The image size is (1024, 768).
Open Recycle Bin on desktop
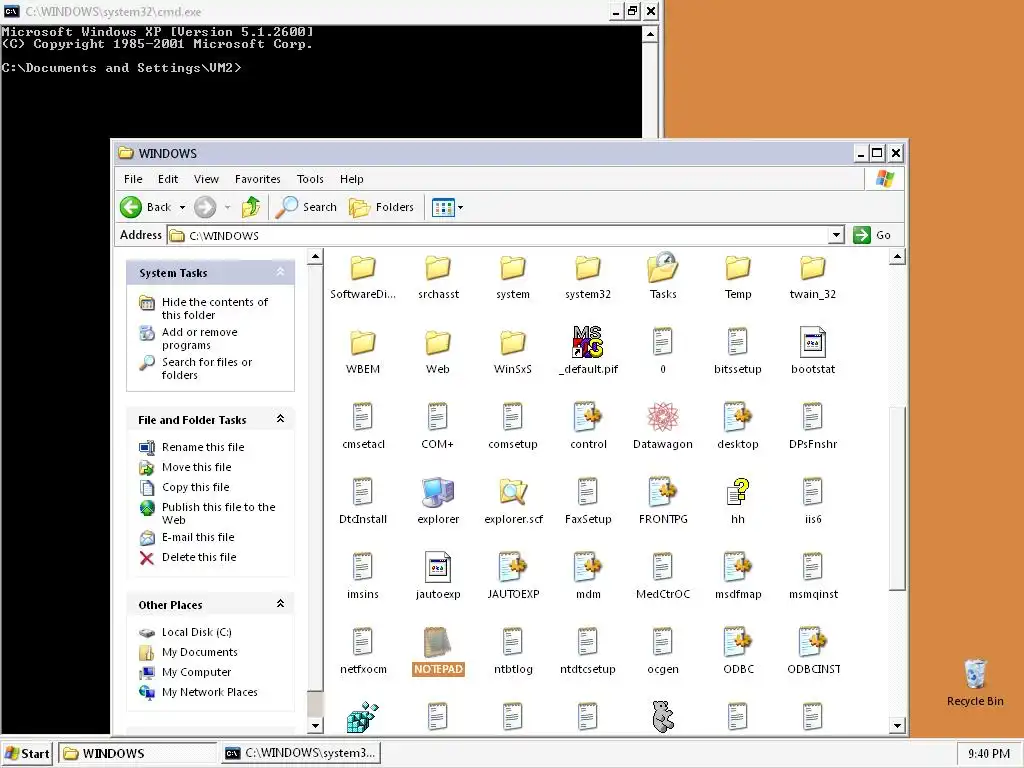pos(975,675)
